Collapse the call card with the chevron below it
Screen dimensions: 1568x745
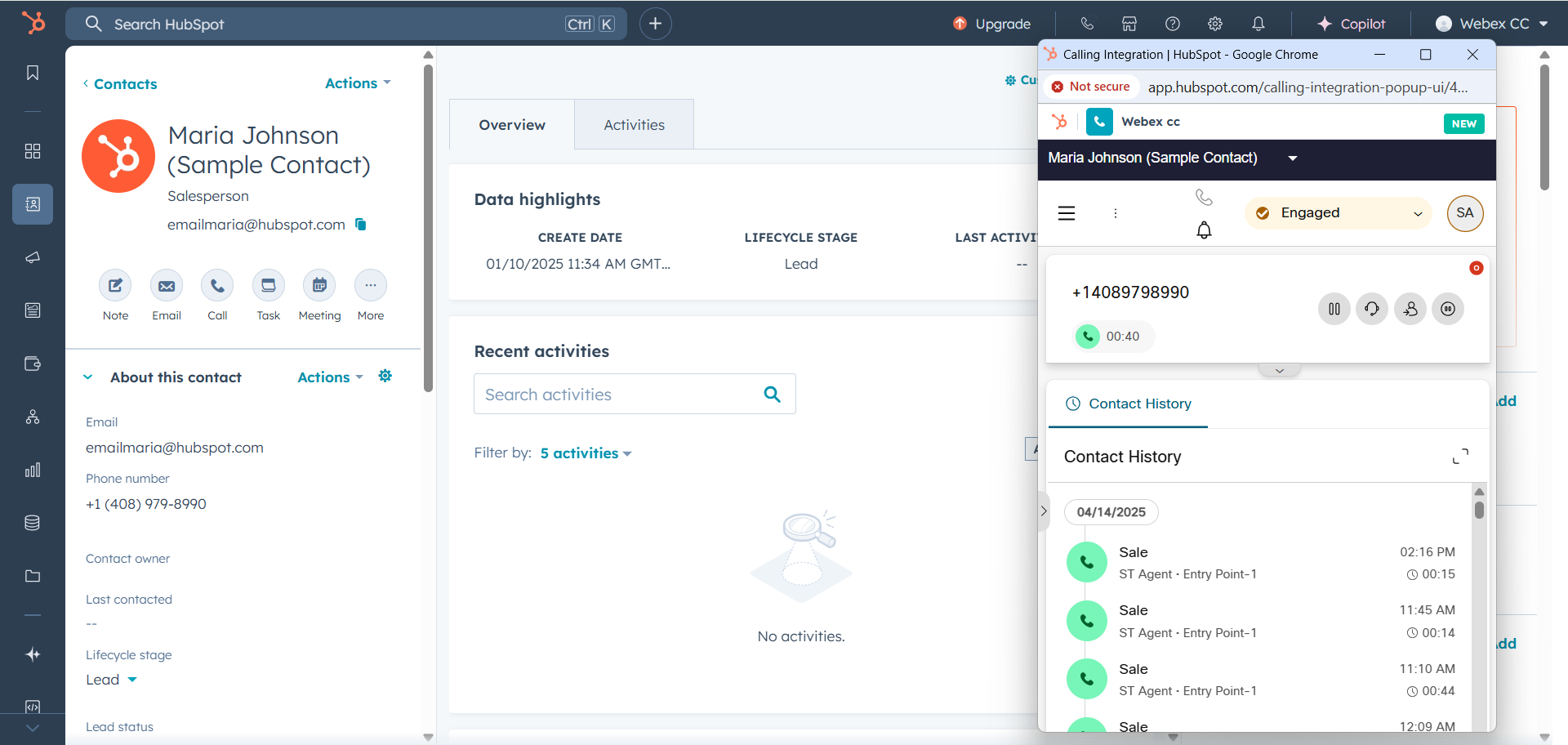point(1280,371)
